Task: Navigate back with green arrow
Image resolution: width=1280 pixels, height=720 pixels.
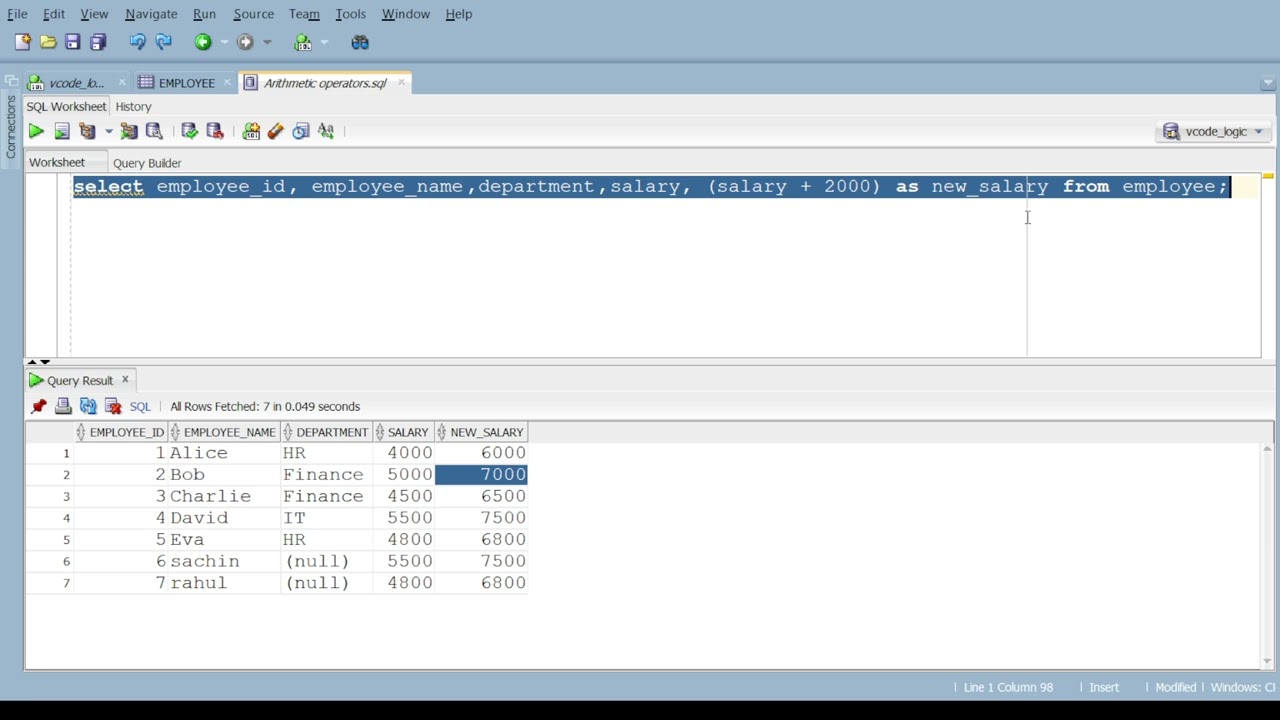Action: 203,42
